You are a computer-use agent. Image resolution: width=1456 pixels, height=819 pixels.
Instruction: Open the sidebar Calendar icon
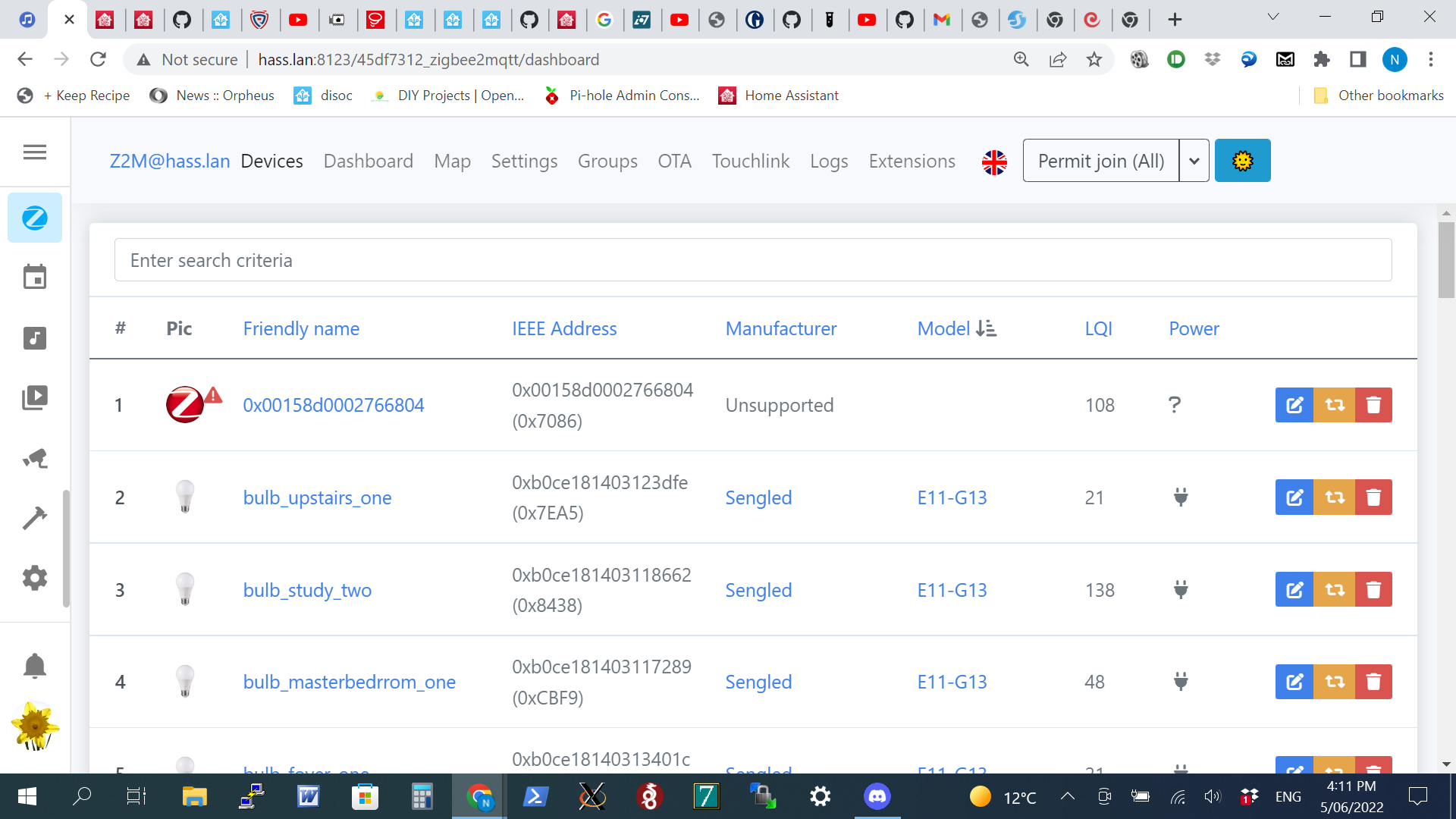pos(35,278)
